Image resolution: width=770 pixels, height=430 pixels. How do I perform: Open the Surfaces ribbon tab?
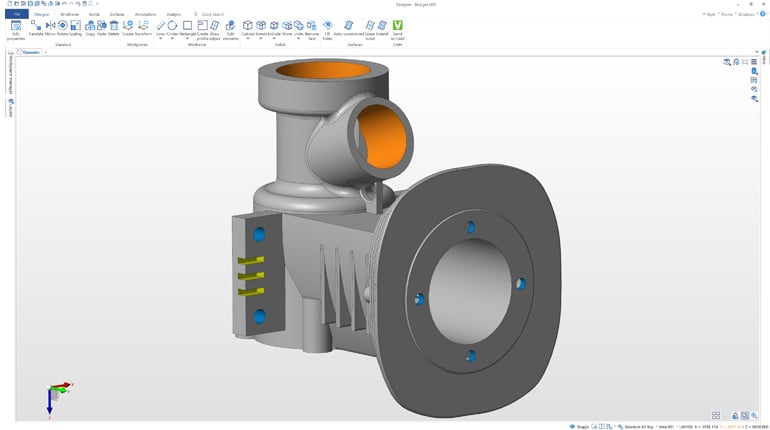click(x=117, y=14)
